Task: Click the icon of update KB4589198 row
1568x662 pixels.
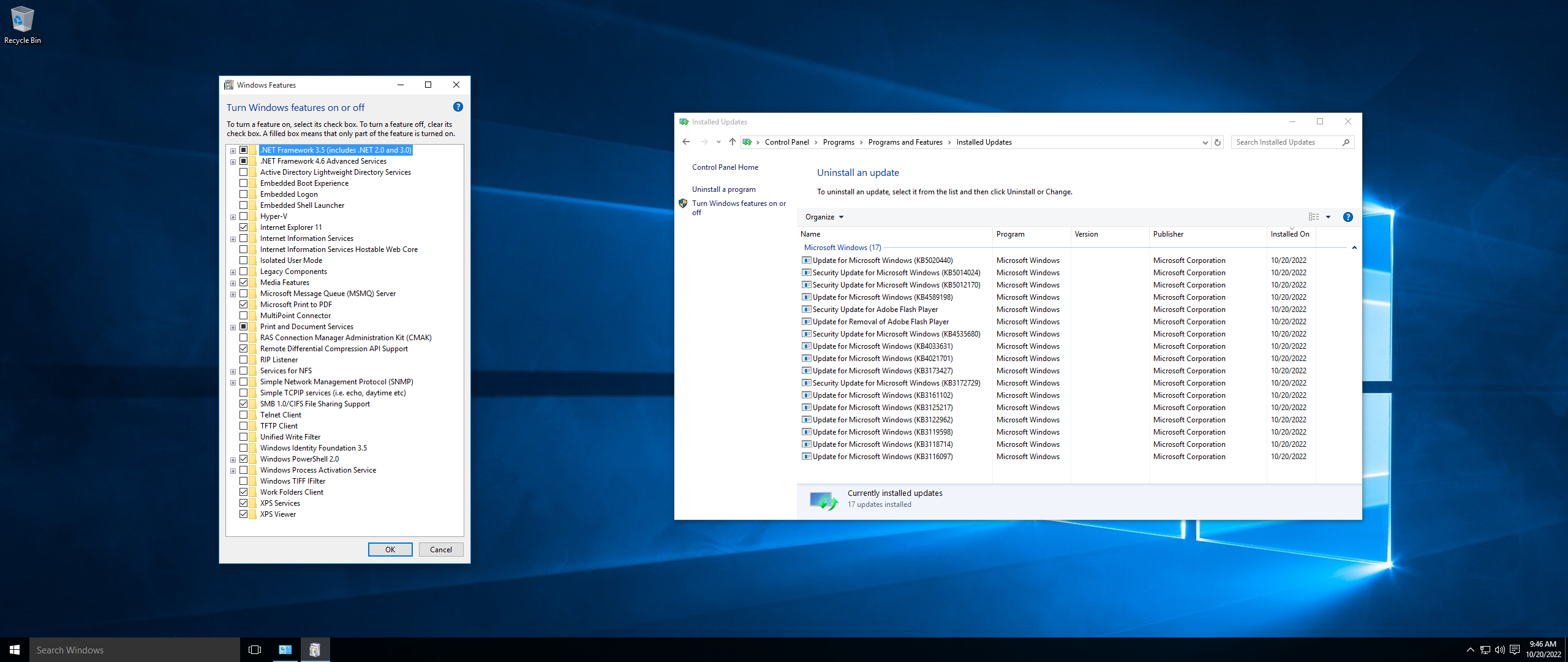Action: 807,297
